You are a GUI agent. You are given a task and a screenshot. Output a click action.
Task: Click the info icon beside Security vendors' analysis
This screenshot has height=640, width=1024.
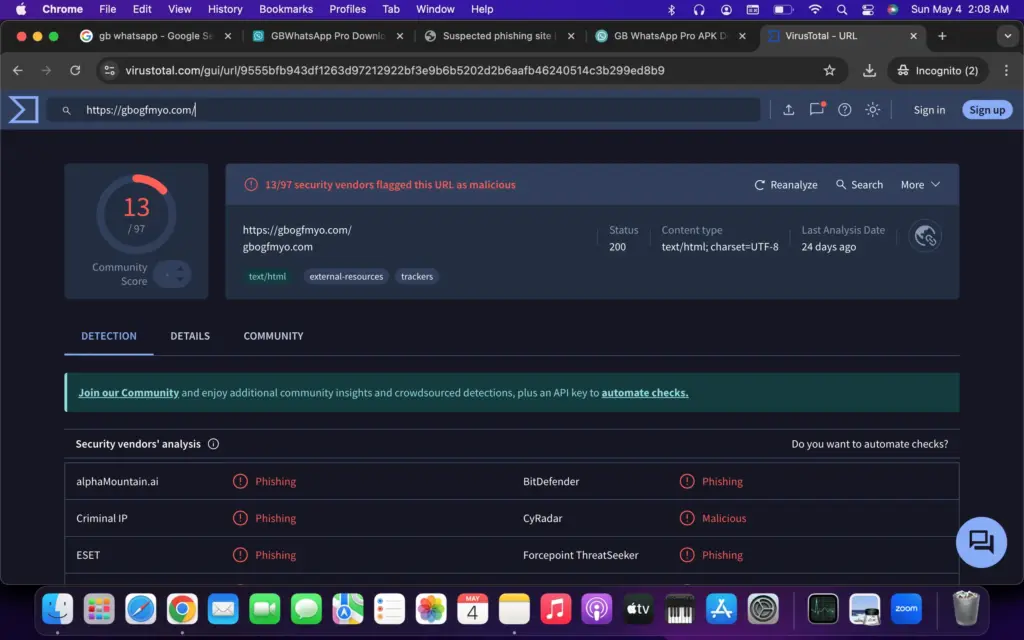[x=214, y=444]
